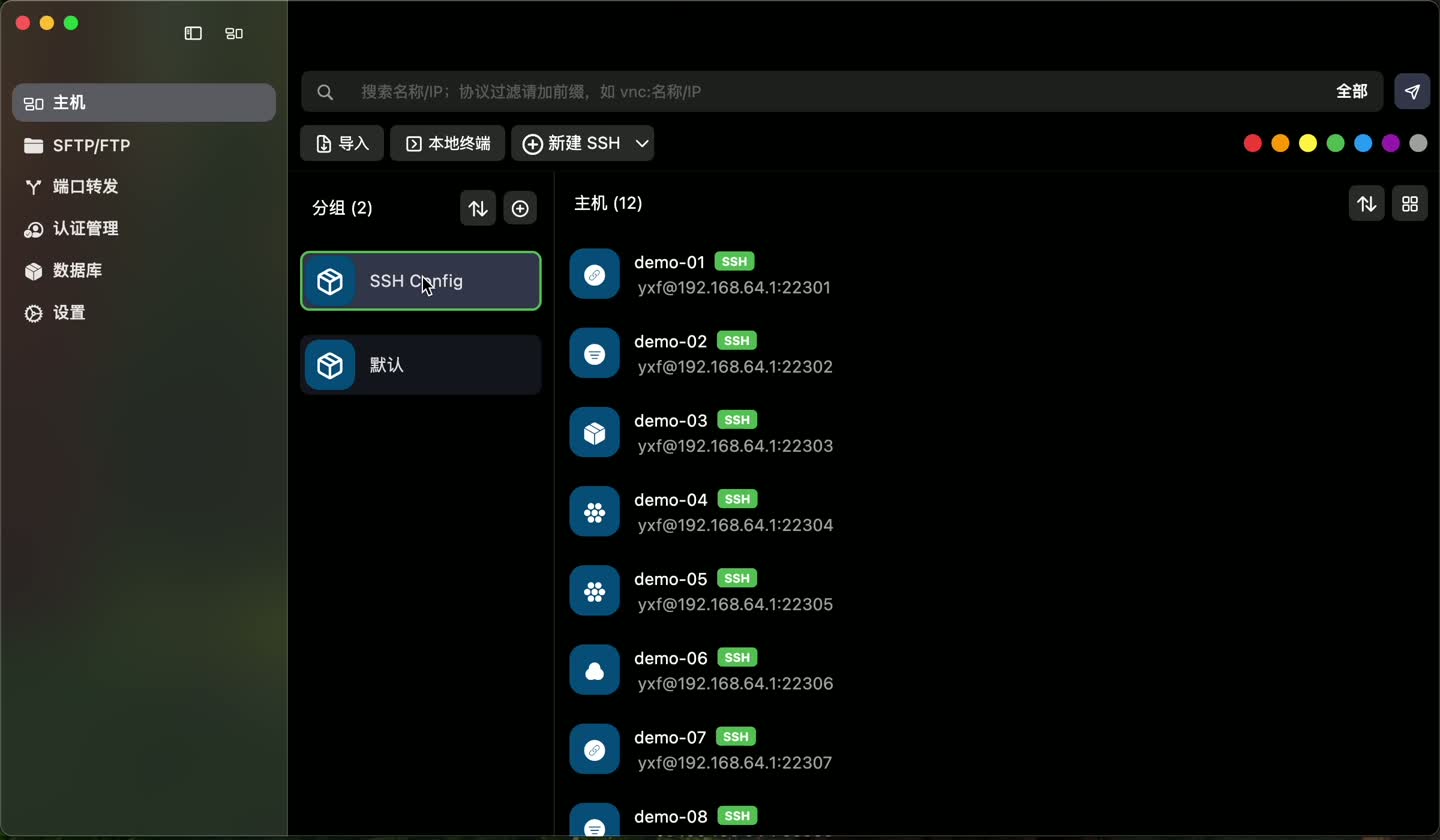This screenshot has height=840, width=1440.
Task: Click the demo-04 host icon
Action: tap(595, 512)
